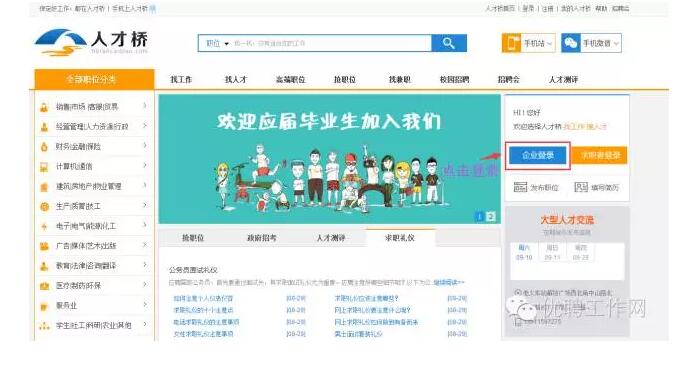Image resolution: width=690 pixels, height=384 pixels.
Task: Click the 填写简历 text link
Action: 605,188
